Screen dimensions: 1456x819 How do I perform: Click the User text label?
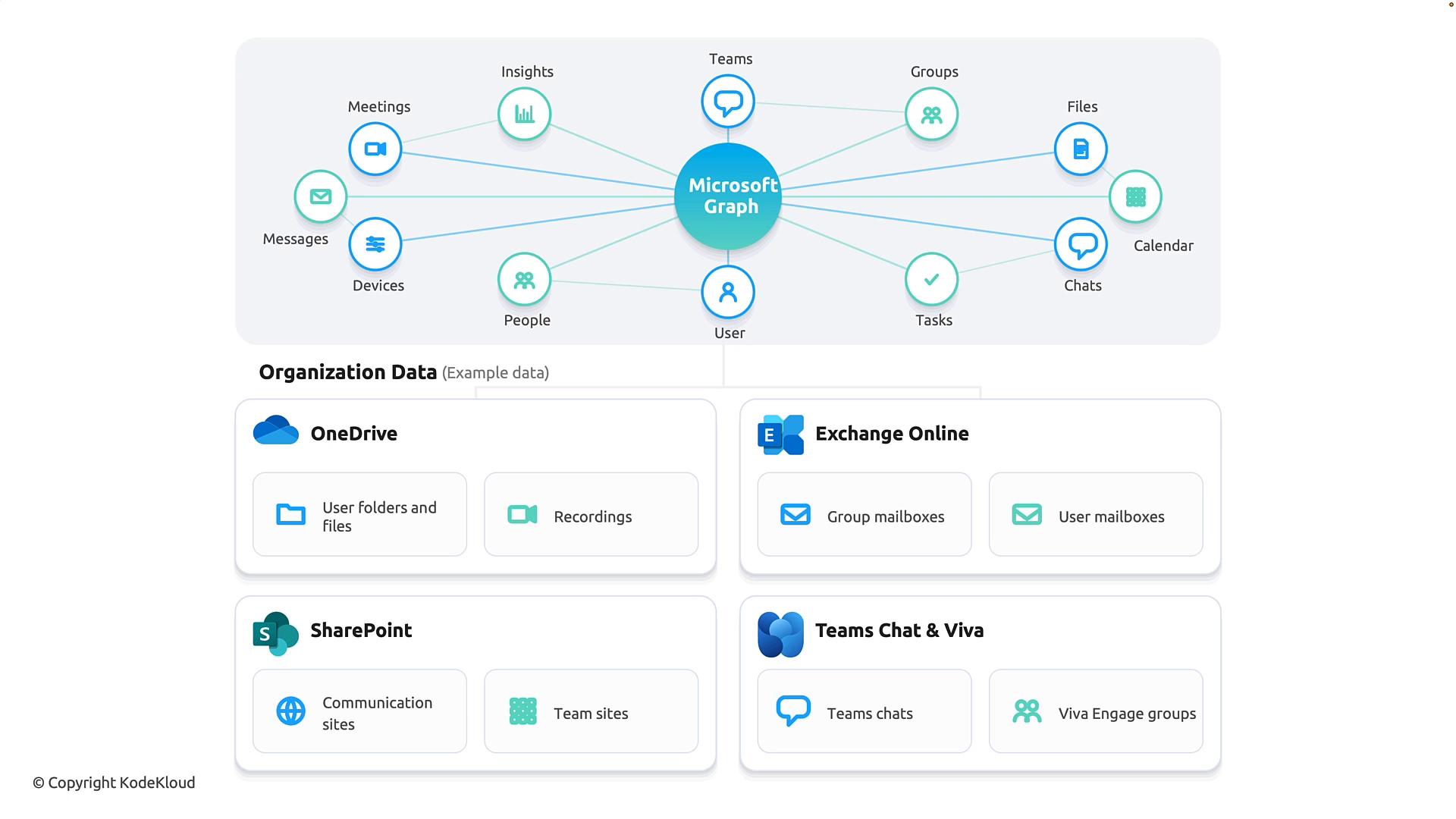pos(730,333)
